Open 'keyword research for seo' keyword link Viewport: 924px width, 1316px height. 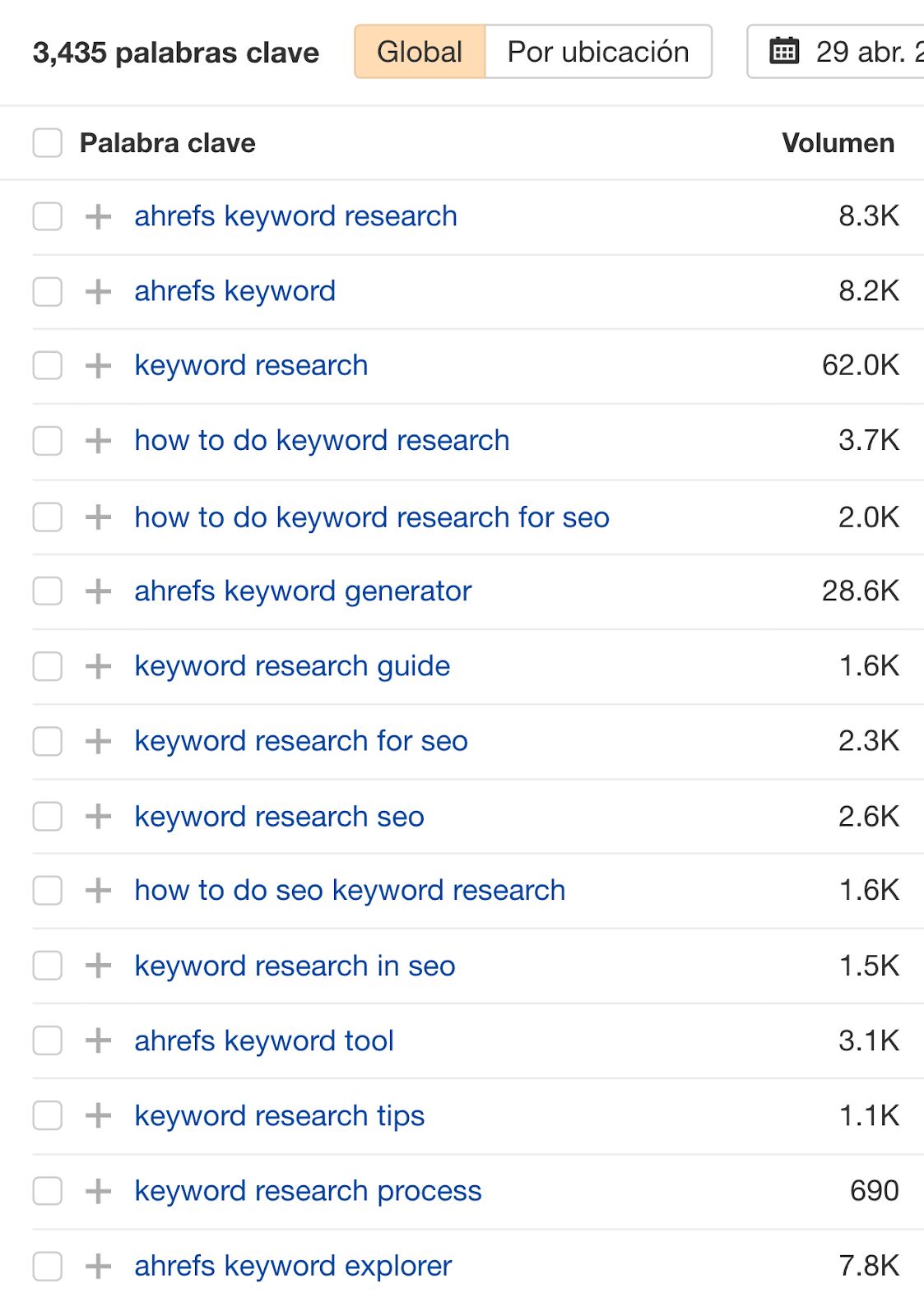coord(301,741)
